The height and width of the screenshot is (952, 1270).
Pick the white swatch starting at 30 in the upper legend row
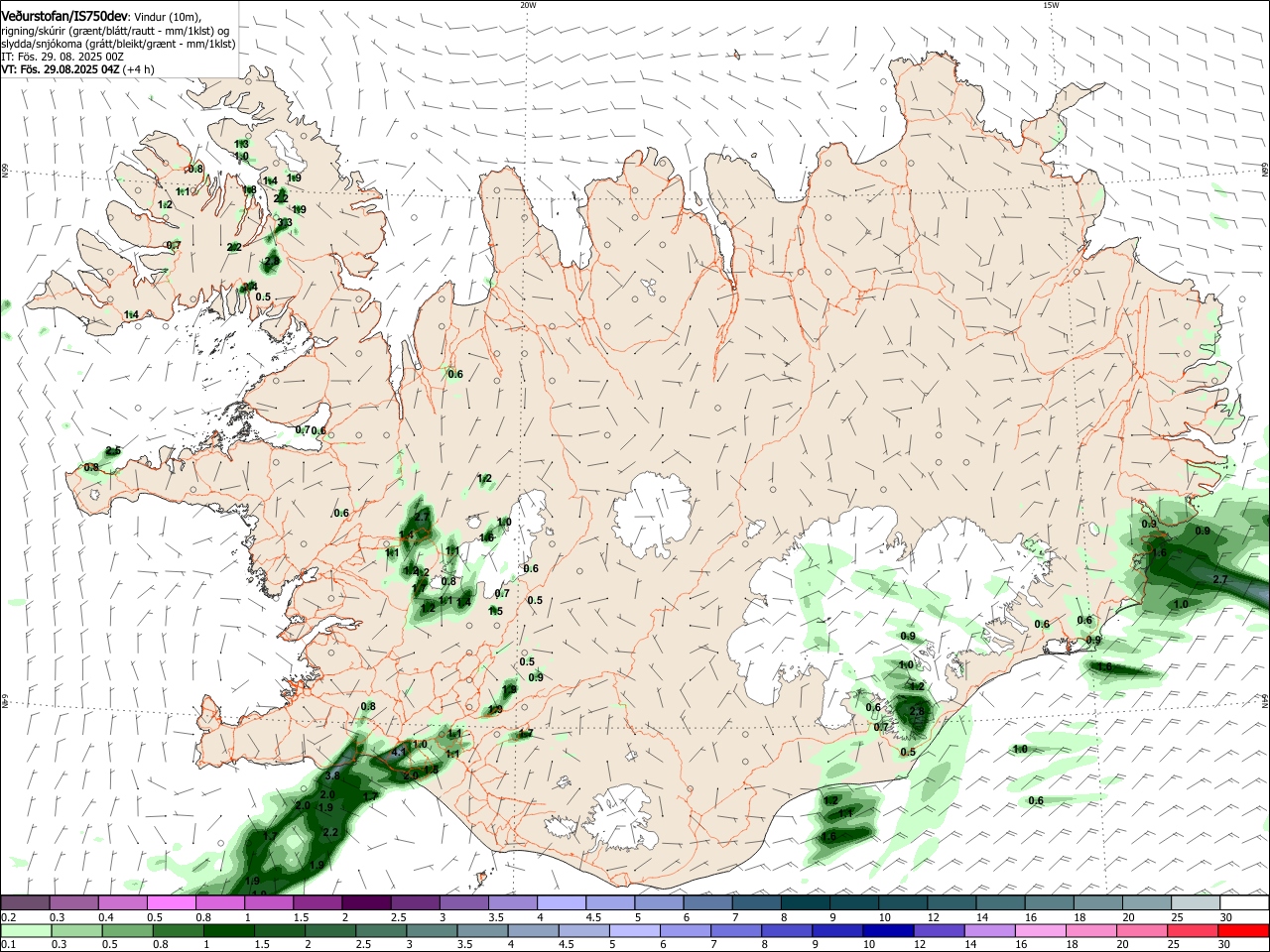1244,903
